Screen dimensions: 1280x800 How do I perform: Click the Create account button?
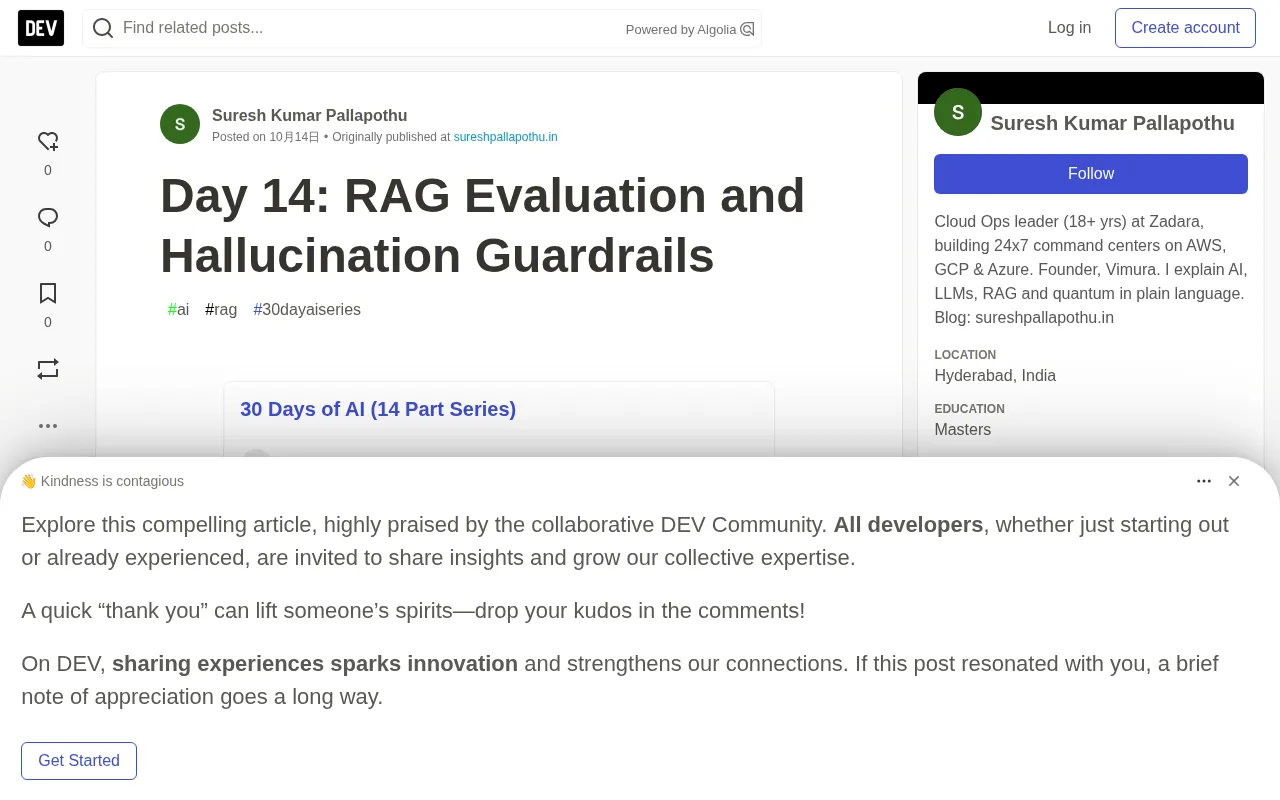[1185, 28]
